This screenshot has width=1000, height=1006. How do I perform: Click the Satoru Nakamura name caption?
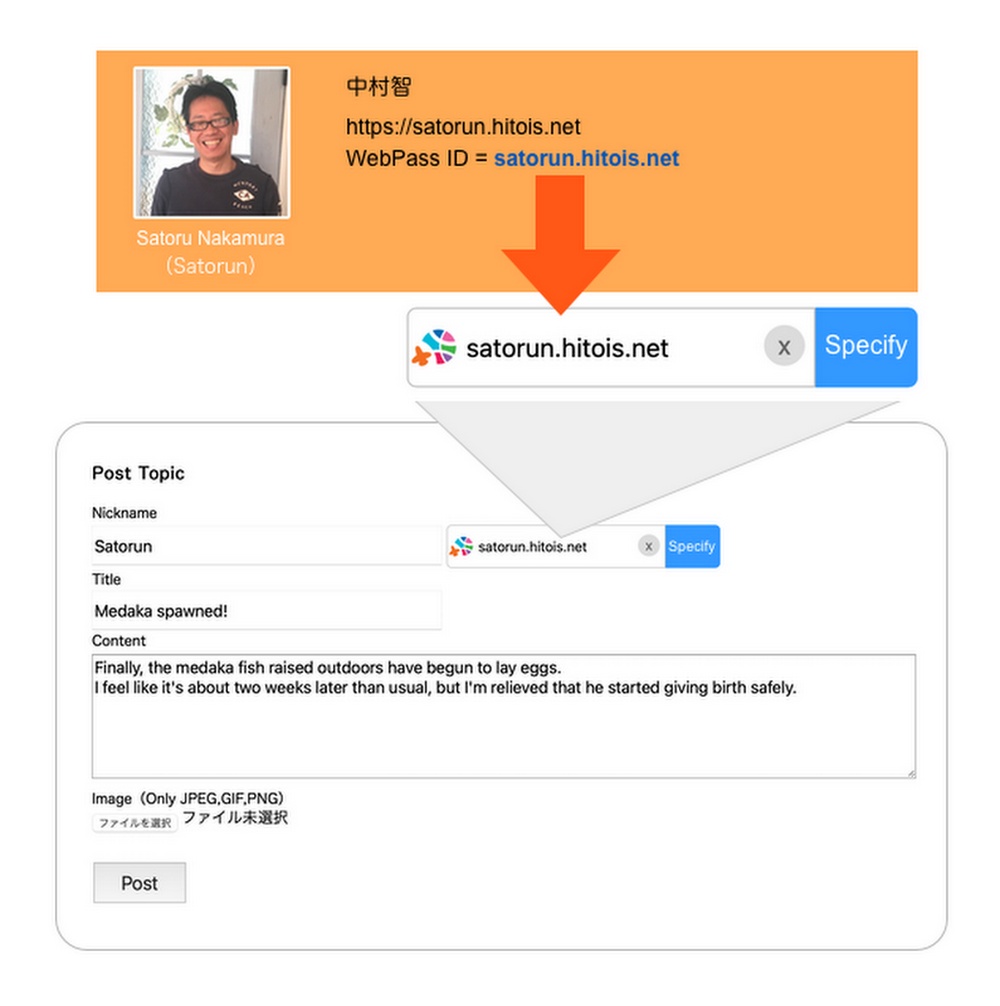210,238
